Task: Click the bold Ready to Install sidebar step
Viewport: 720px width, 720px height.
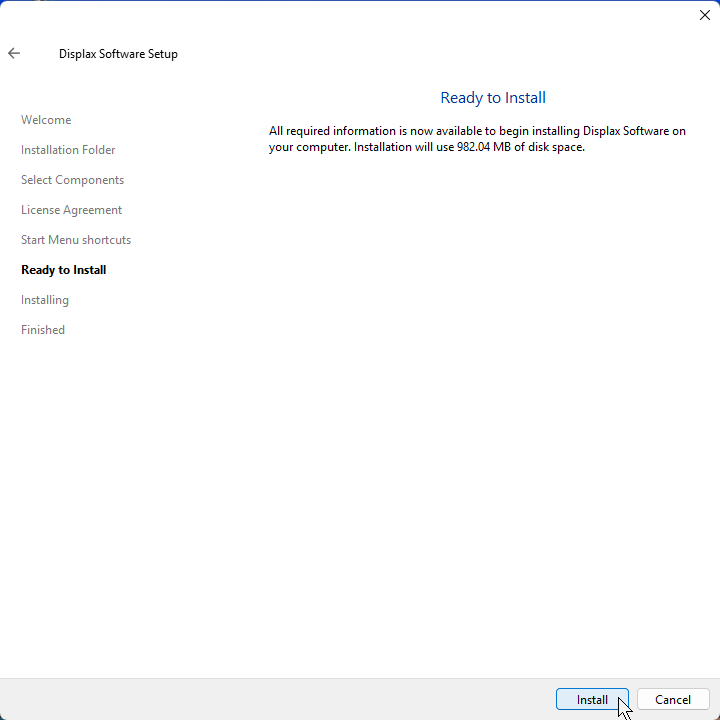Action: click(x=63, y=270)
